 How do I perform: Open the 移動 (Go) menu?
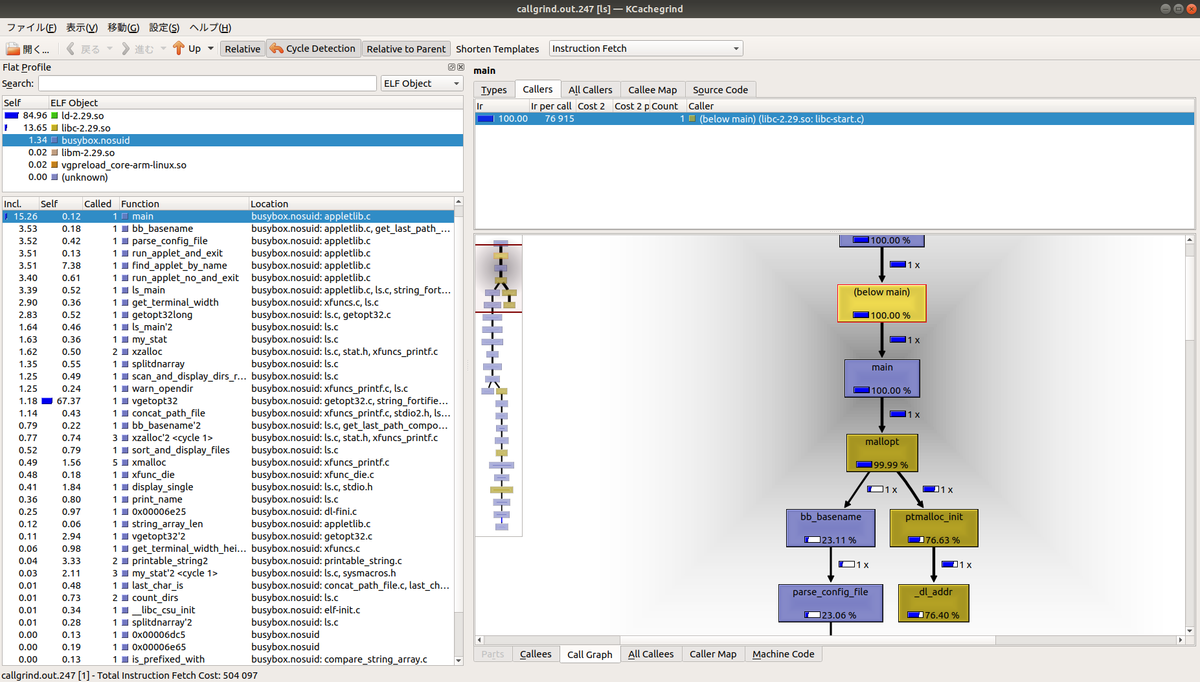124,27
